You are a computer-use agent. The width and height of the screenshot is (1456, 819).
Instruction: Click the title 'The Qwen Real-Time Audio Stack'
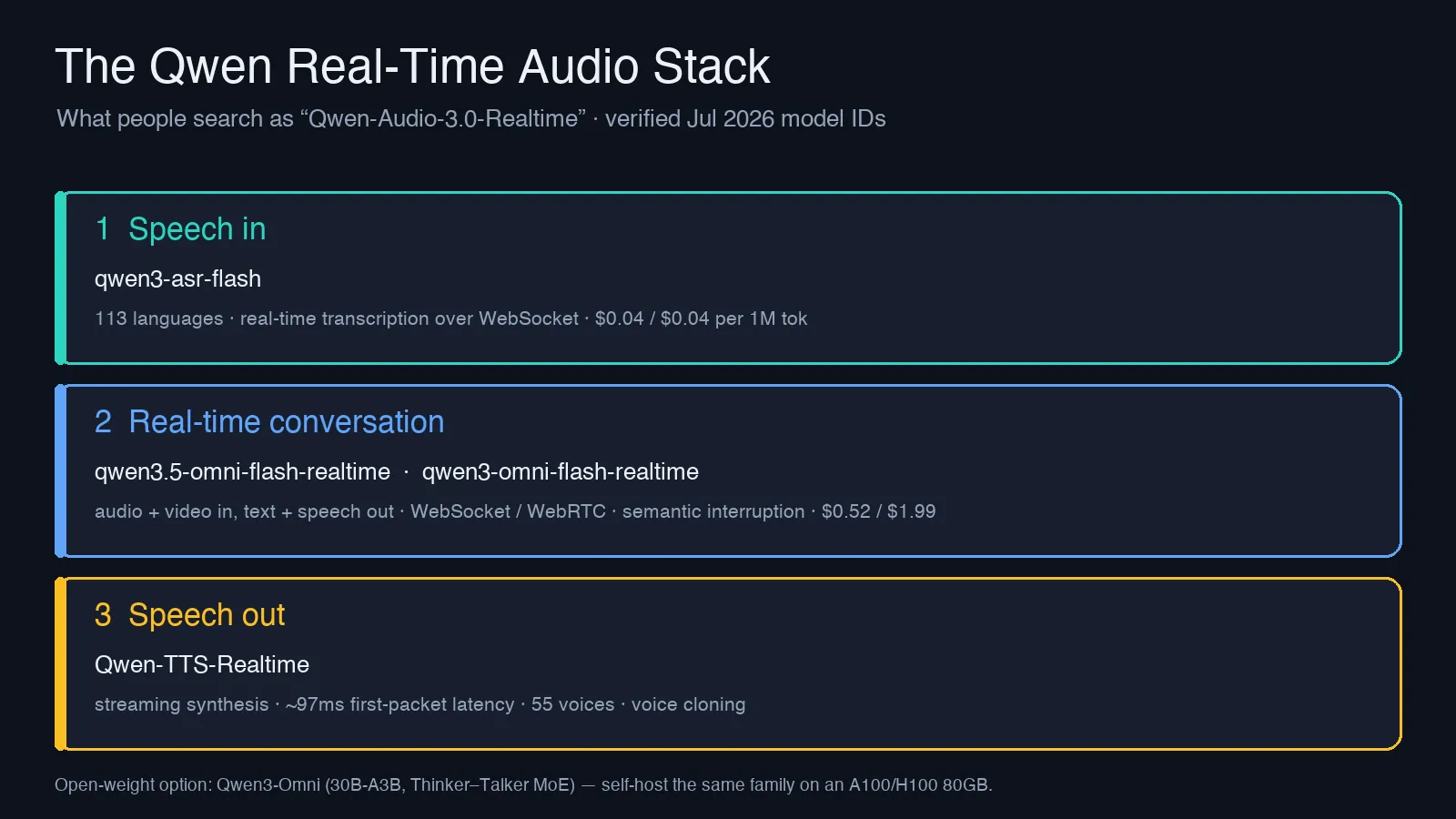pos(412,66)
